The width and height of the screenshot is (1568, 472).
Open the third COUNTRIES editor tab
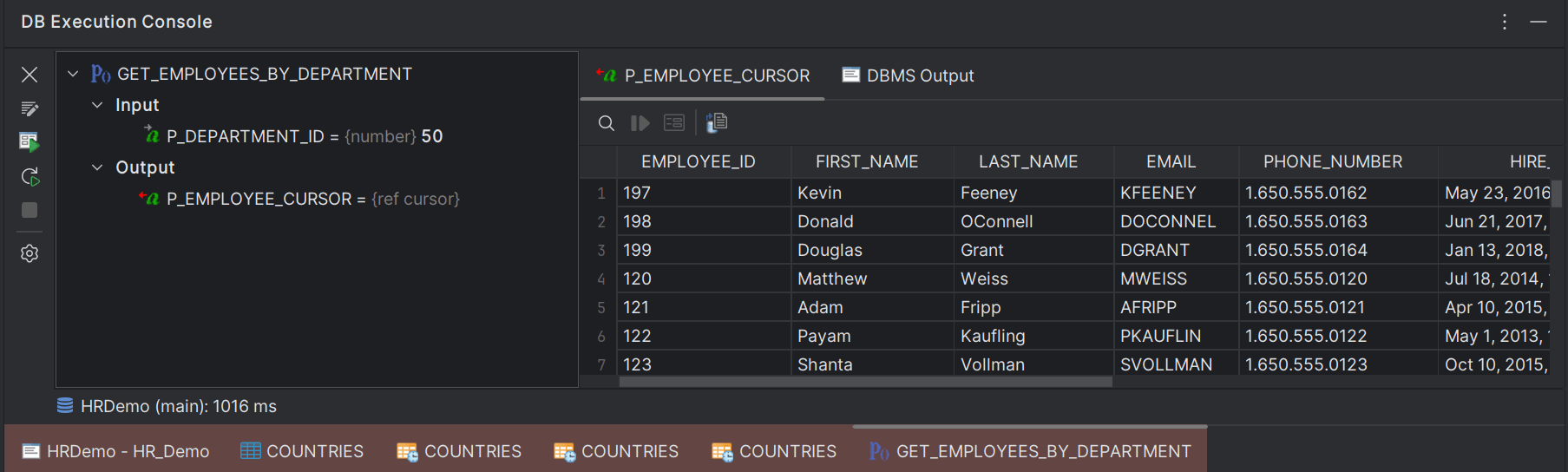[616, 451]
